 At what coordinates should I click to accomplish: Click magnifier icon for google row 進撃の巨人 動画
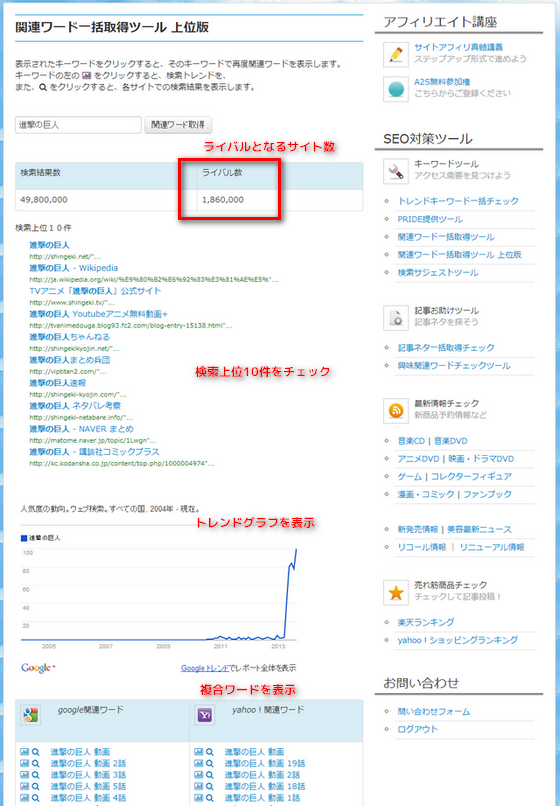tap(35, 752)
